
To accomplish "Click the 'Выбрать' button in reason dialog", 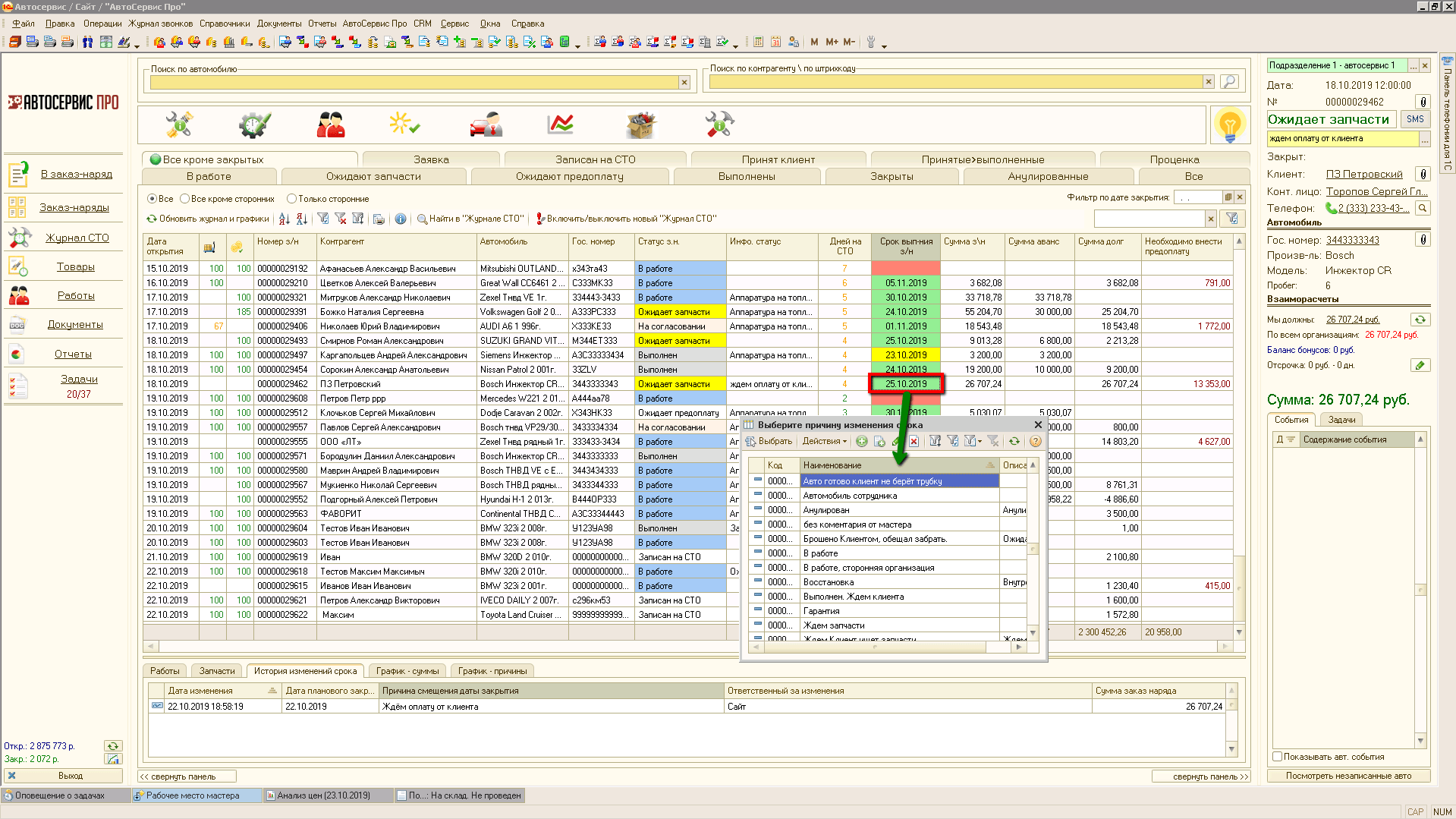I will 769,441.
